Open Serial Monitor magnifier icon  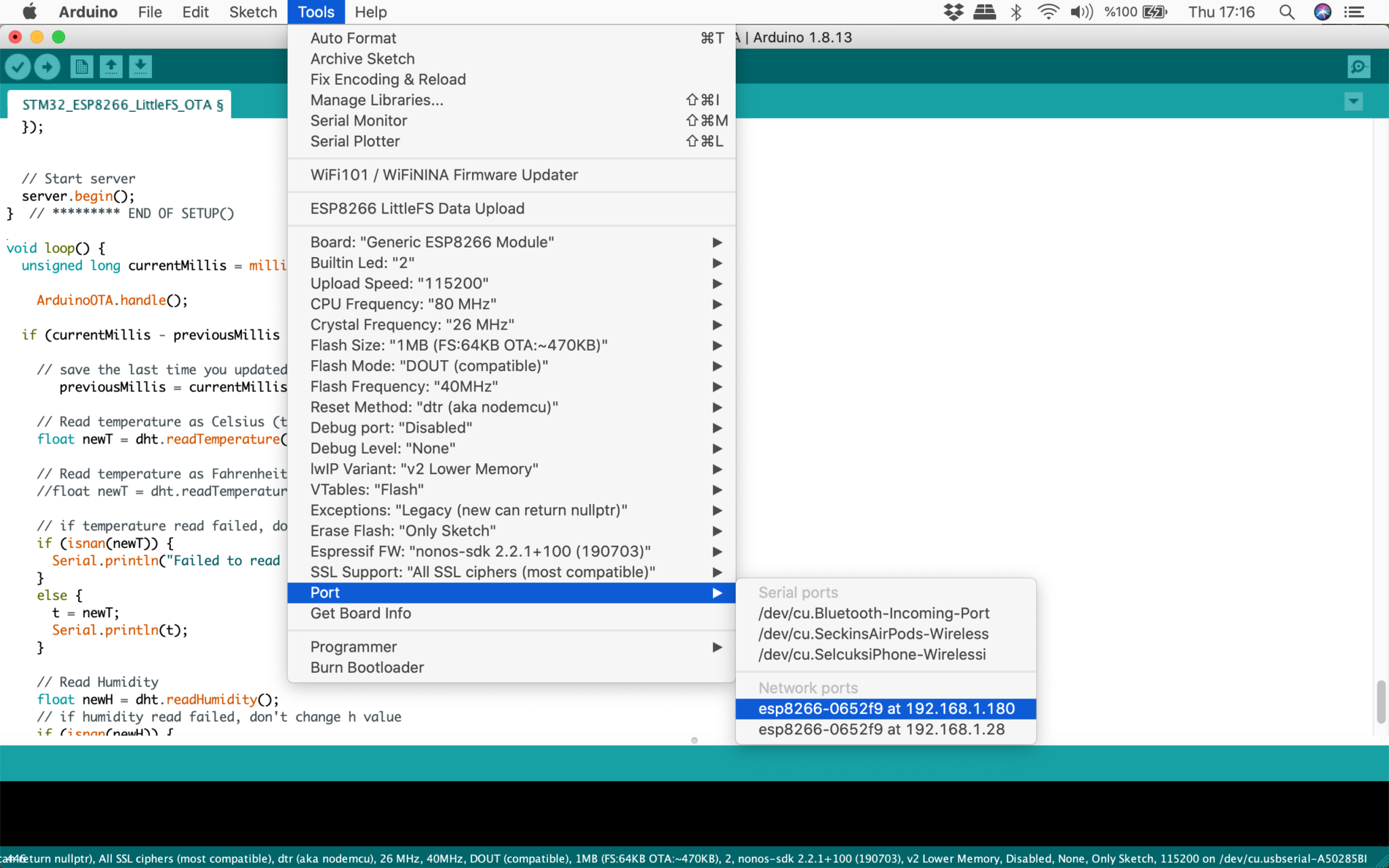click(x=1358, y=66)
